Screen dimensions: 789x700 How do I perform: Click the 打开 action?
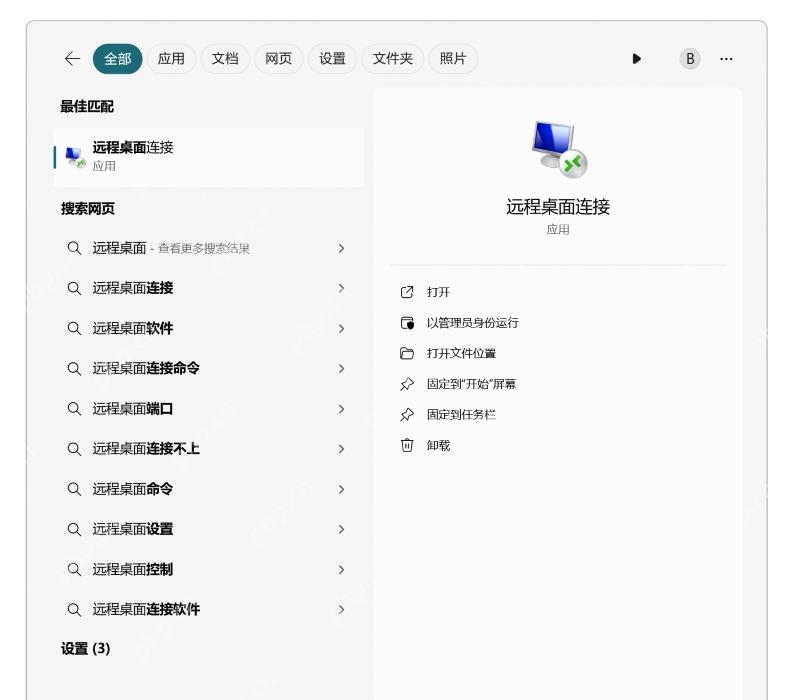coord(438,292)
